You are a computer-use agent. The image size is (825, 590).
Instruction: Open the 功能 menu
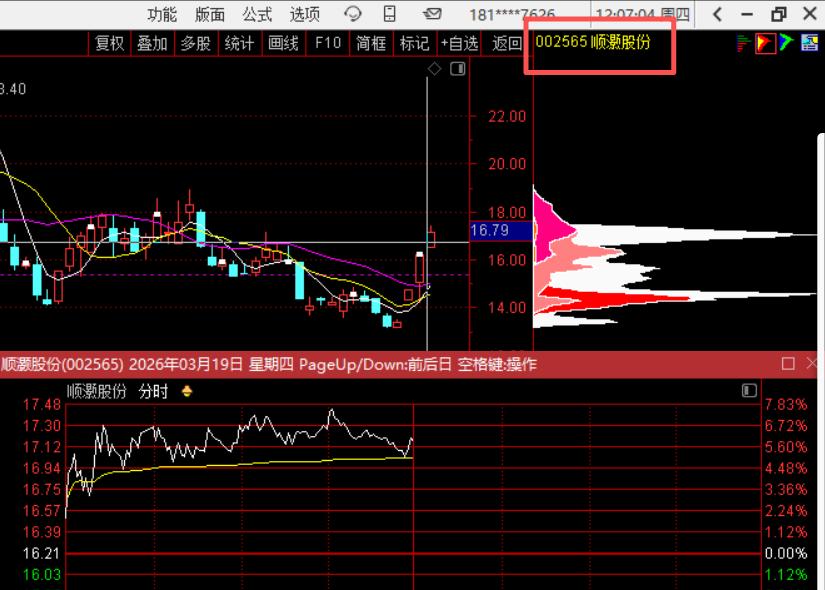tap(162, 14)
